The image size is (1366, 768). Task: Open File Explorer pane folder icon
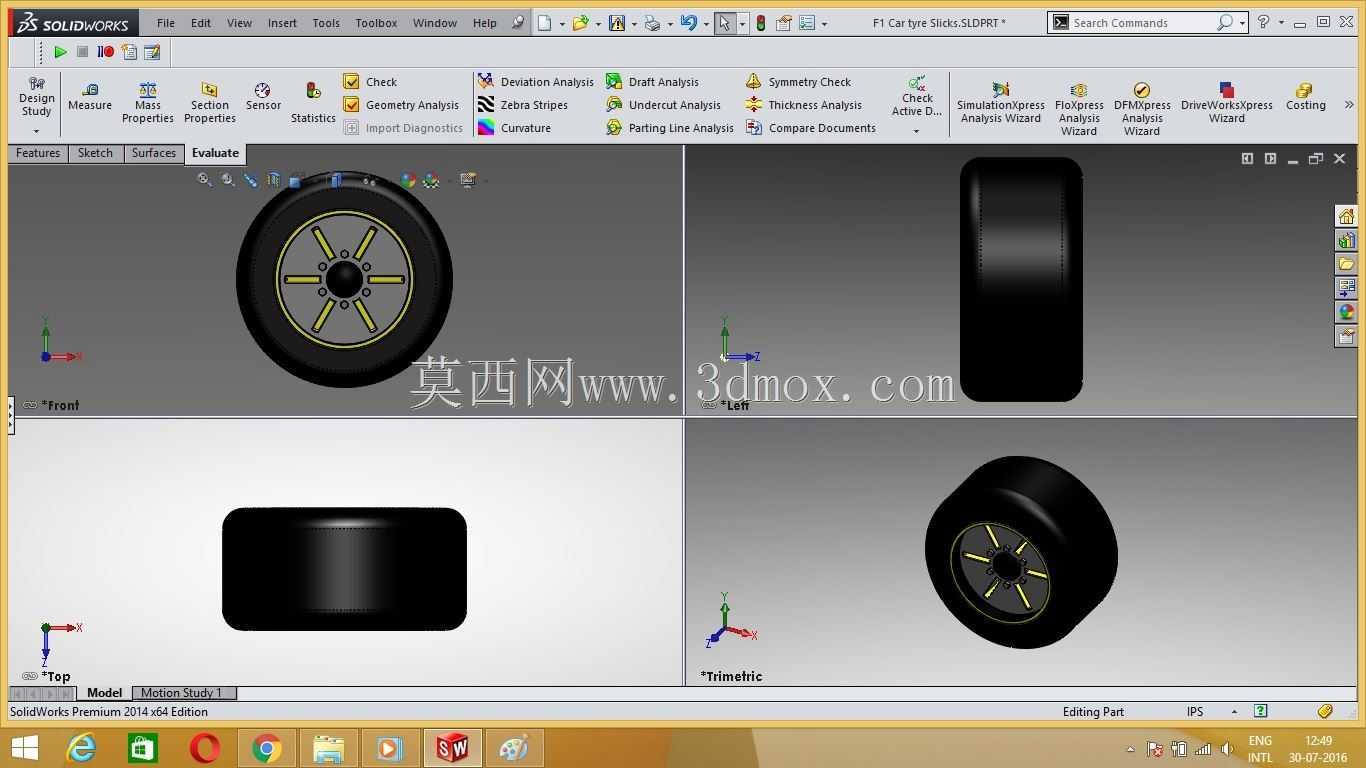[x=1346, y=264]
